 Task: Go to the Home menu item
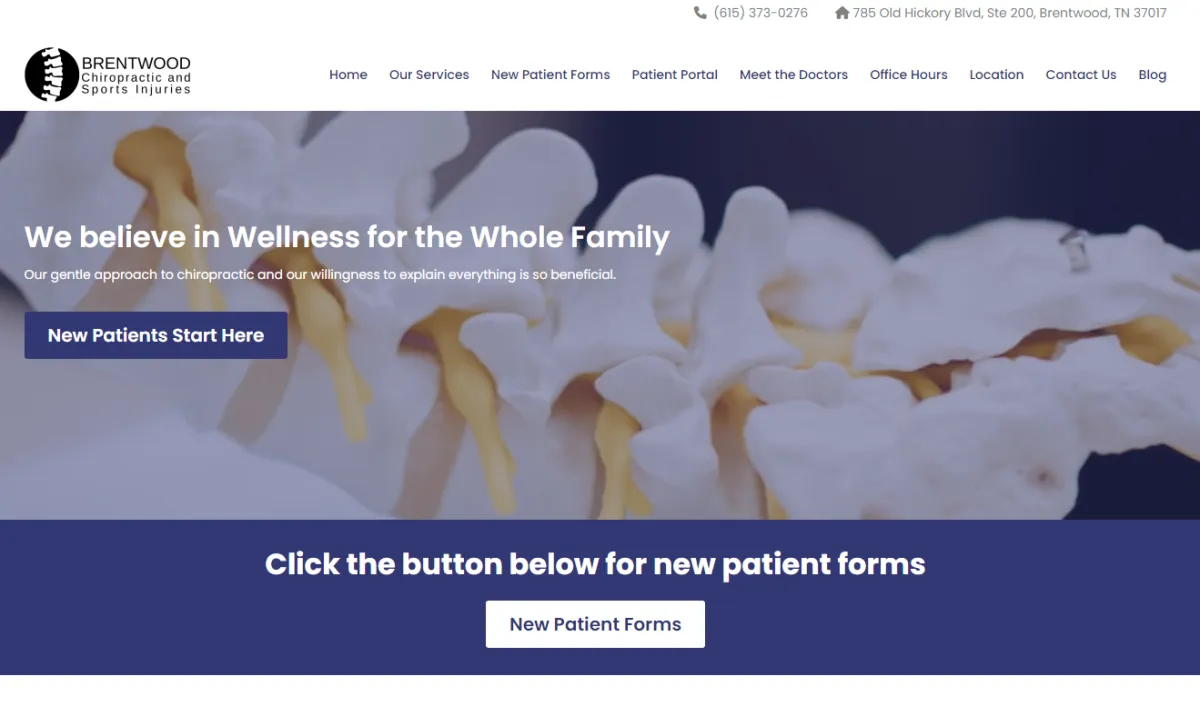(348, 75)
